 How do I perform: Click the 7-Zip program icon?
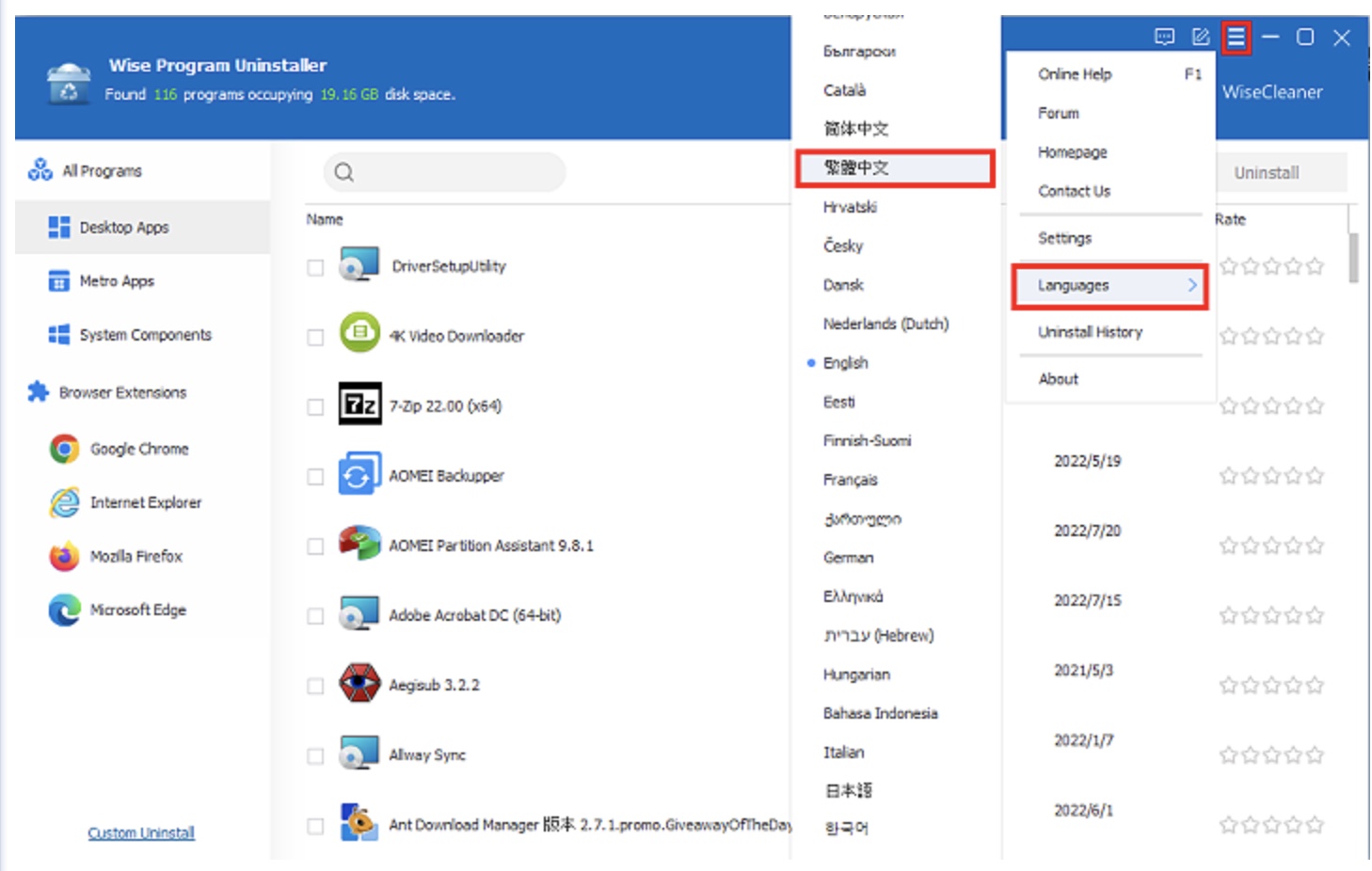point(359,404)
